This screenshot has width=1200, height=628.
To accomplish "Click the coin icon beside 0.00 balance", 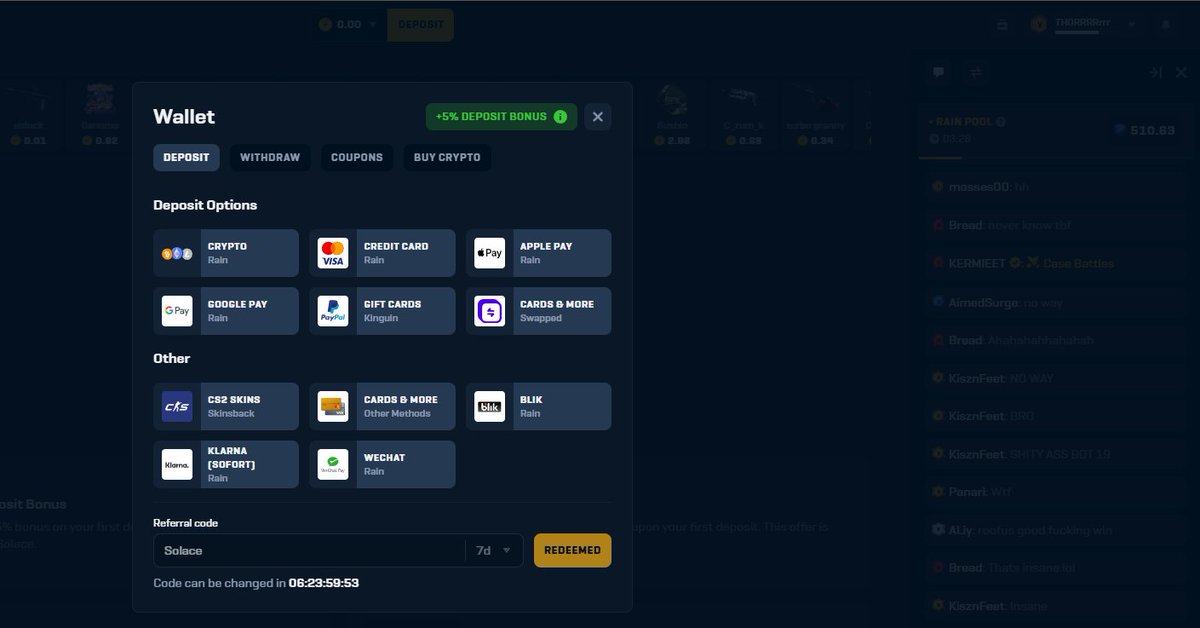I will click(x=325, y=25).
